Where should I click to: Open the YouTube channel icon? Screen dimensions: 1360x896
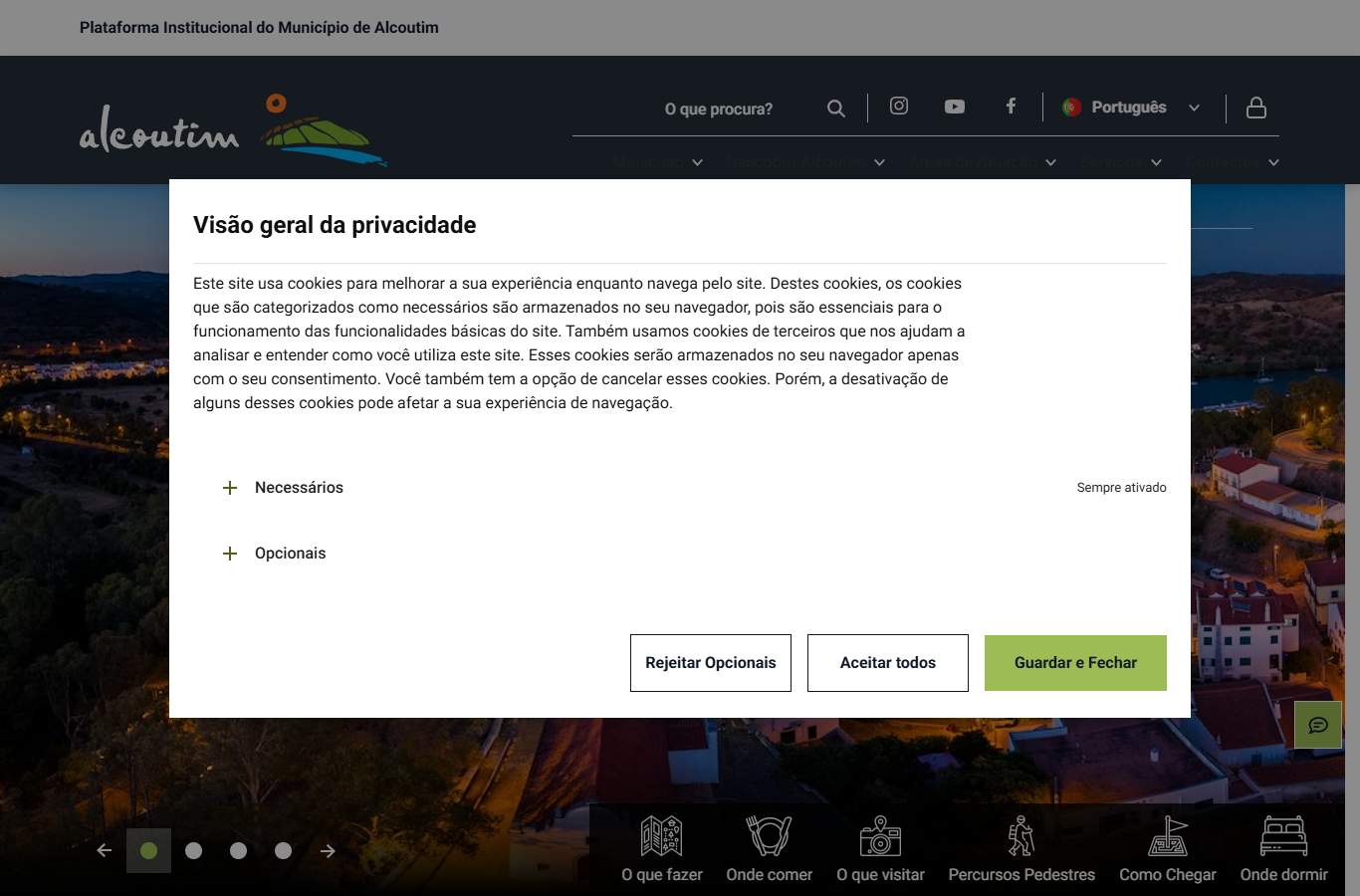click(x=955, y=107)
